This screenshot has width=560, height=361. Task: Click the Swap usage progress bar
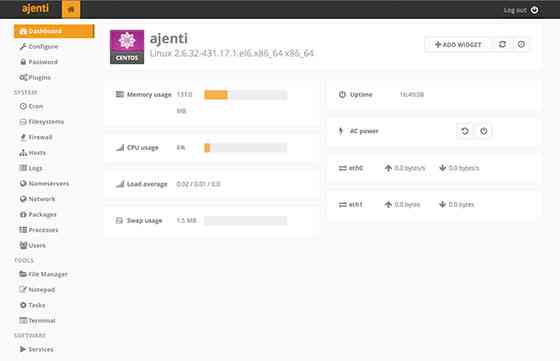(245, 221)
